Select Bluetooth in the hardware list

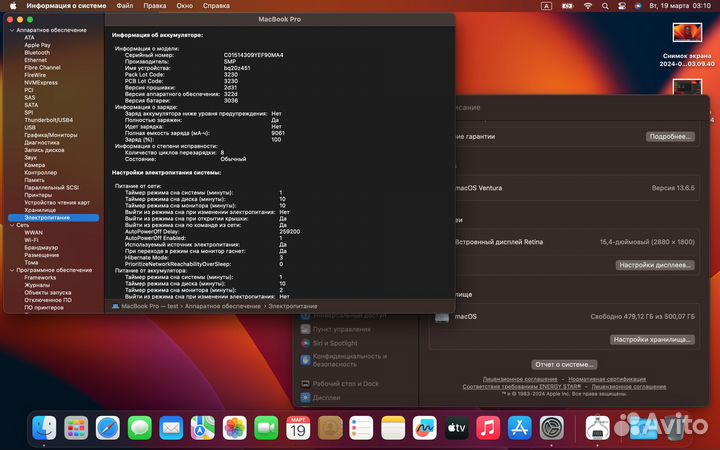coord(37,52)
